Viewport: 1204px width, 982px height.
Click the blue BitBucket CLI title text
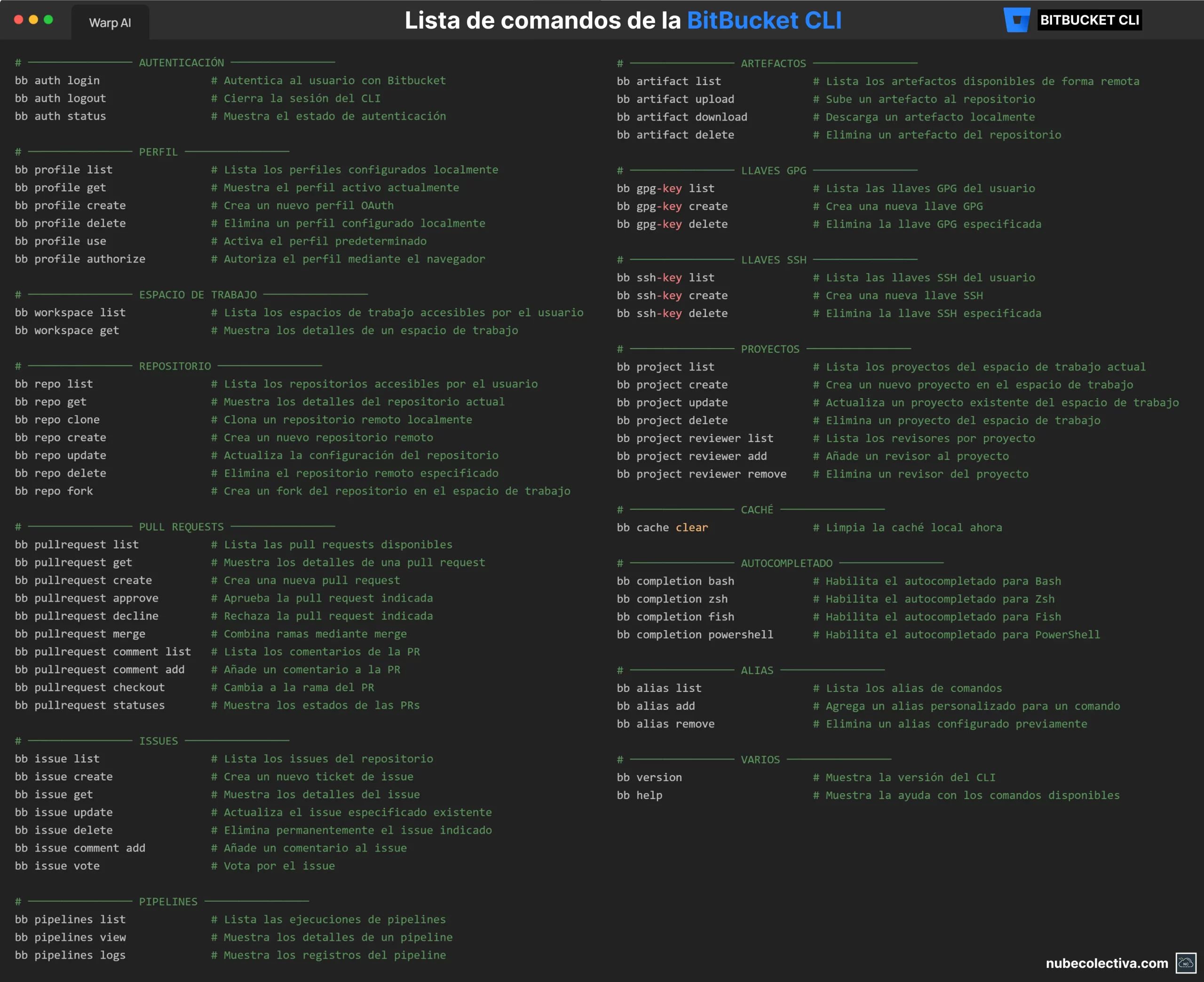[x=764, y=20]
